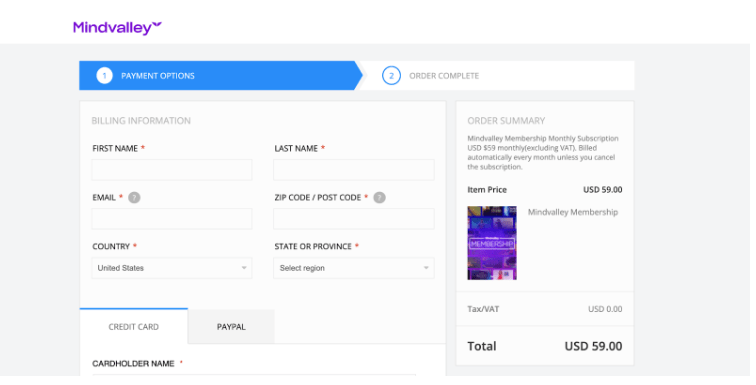Expand the State or Province Select region dropdown

(x=354, y=268)
